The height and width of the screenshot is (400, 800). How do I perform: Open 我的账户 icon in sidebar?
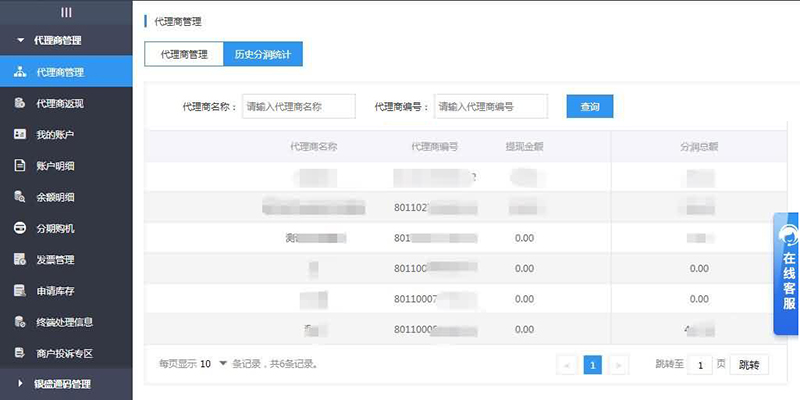[20, 135]
